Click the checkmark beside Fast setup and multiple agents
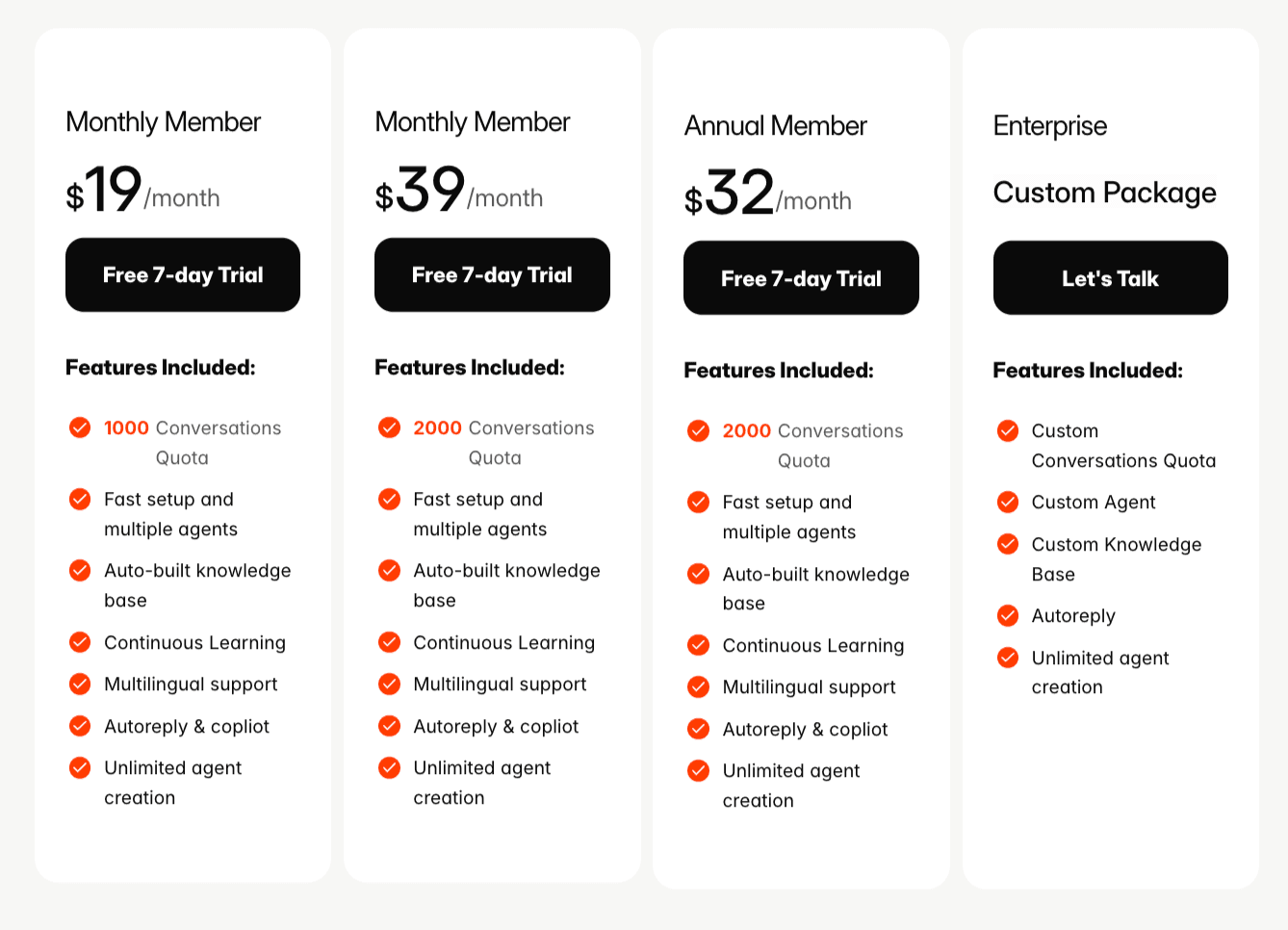 coord(80,499)
